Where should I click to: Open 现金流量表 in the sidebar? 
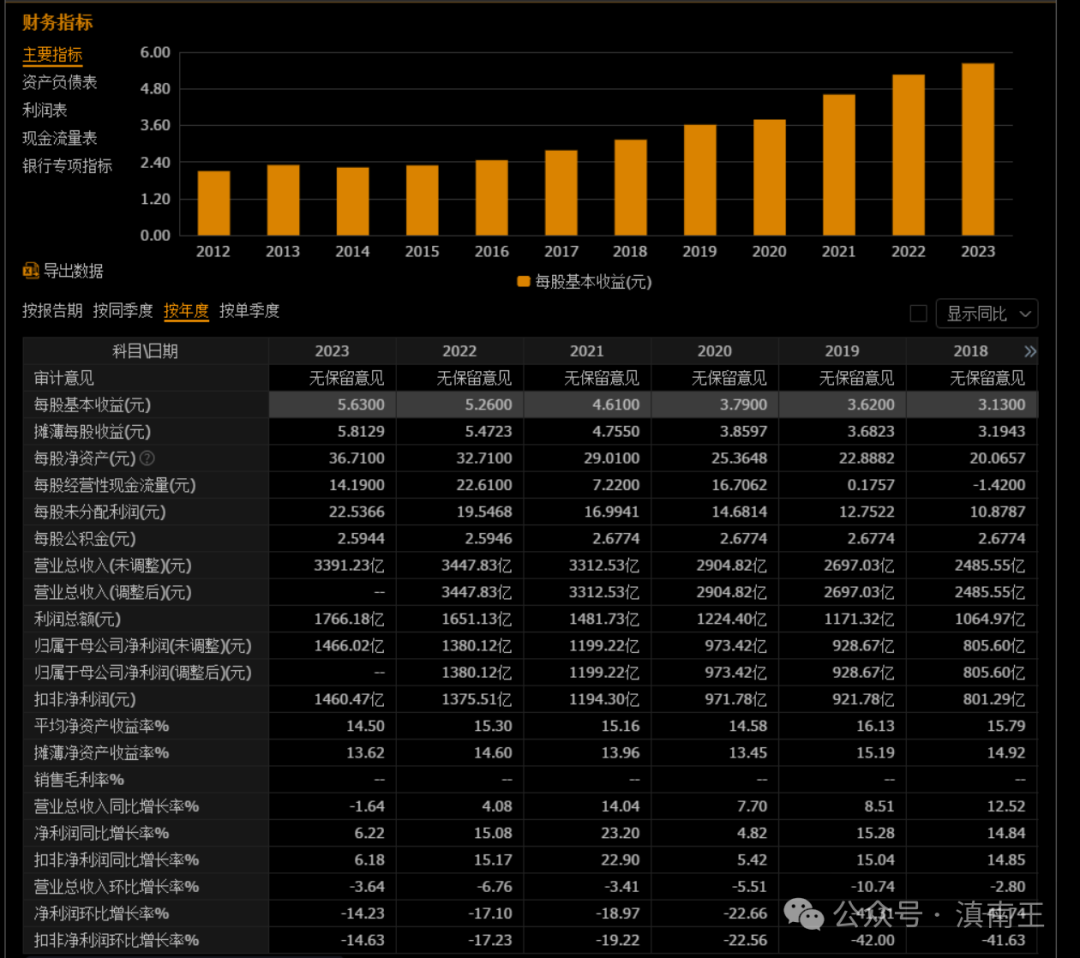click(x=60, y=138)
